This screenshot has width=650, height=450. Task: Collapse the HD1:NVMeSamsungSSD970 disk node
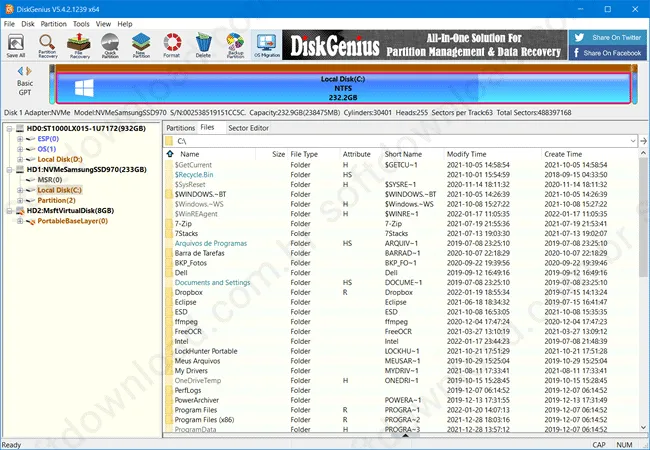tap(9, 170)
